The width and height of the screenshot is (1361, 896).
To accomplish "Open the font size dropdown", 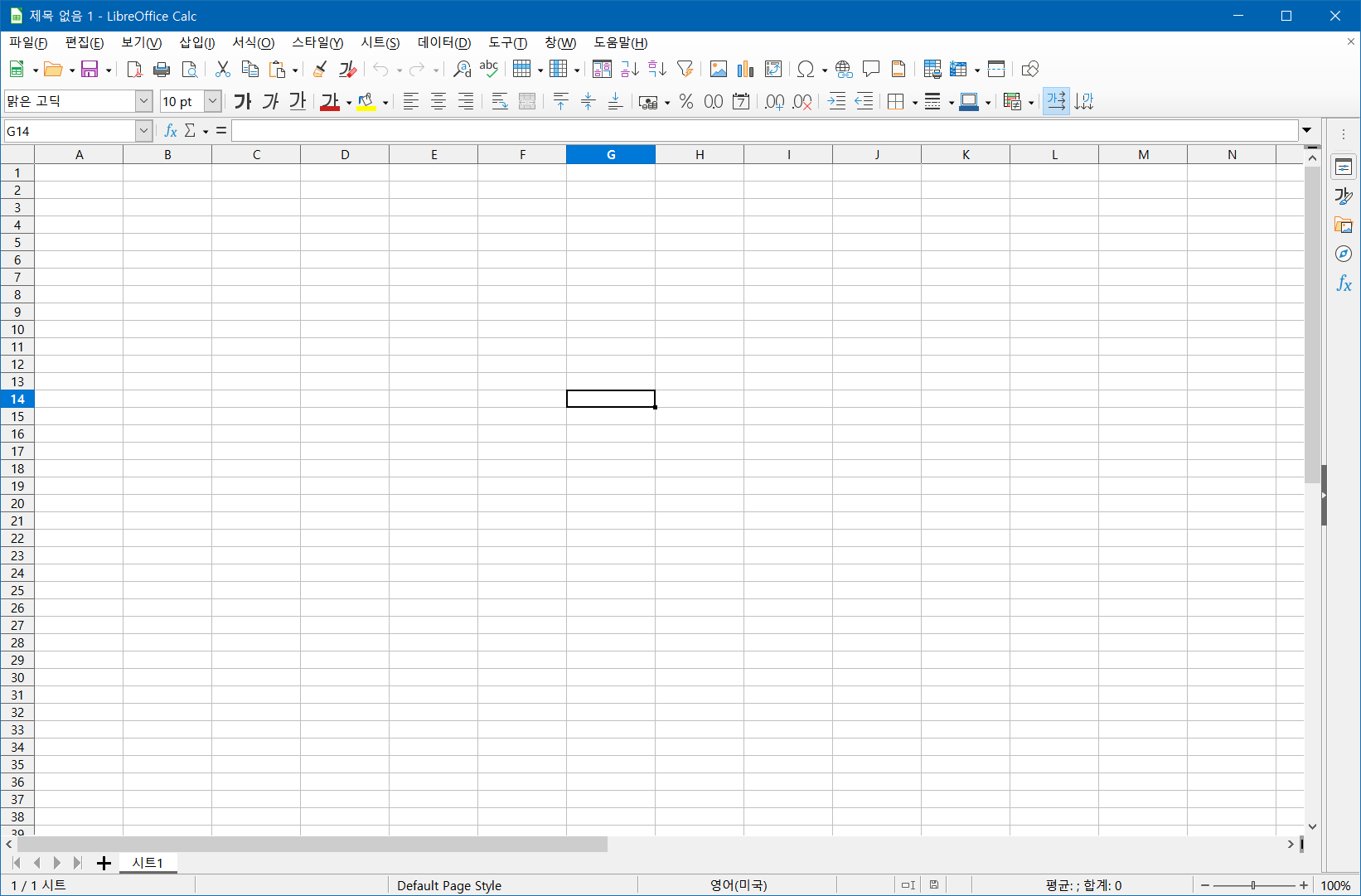I will 212,101.
